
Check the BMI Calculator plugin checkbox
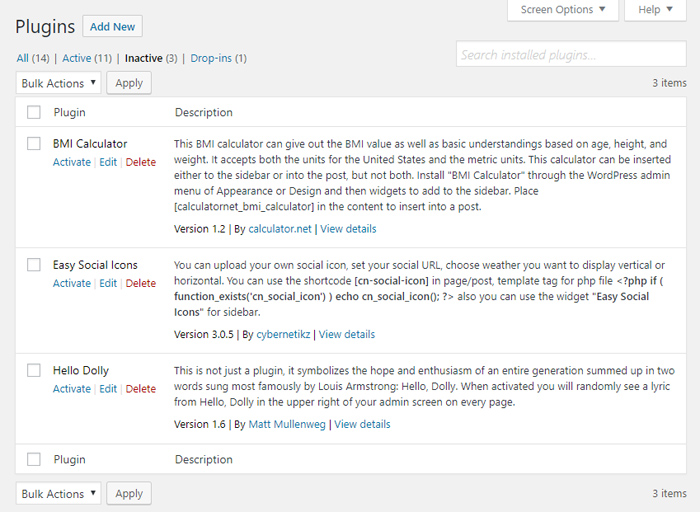click(x=34, y=144)
